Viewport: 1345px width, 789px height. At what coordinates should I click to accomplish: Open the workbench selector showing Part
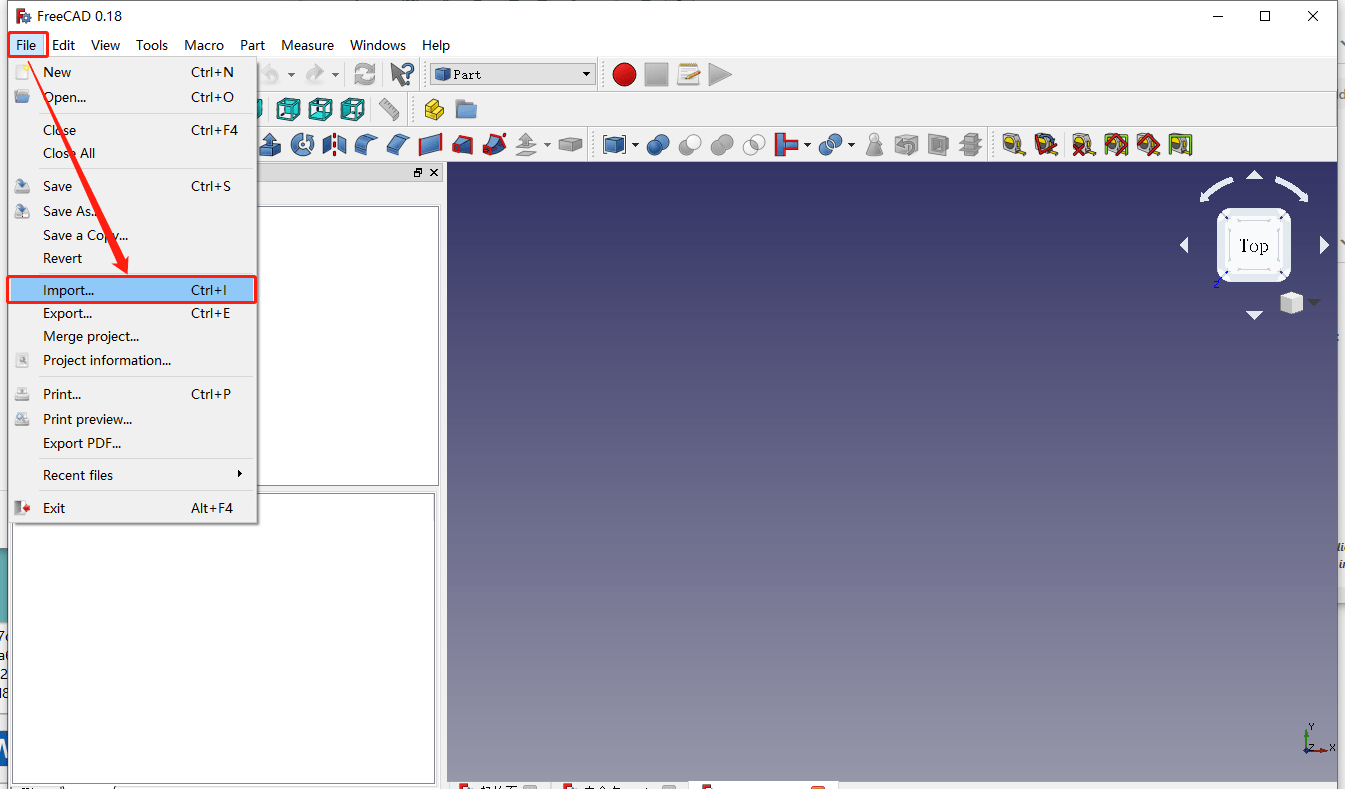tap(512, 74)
